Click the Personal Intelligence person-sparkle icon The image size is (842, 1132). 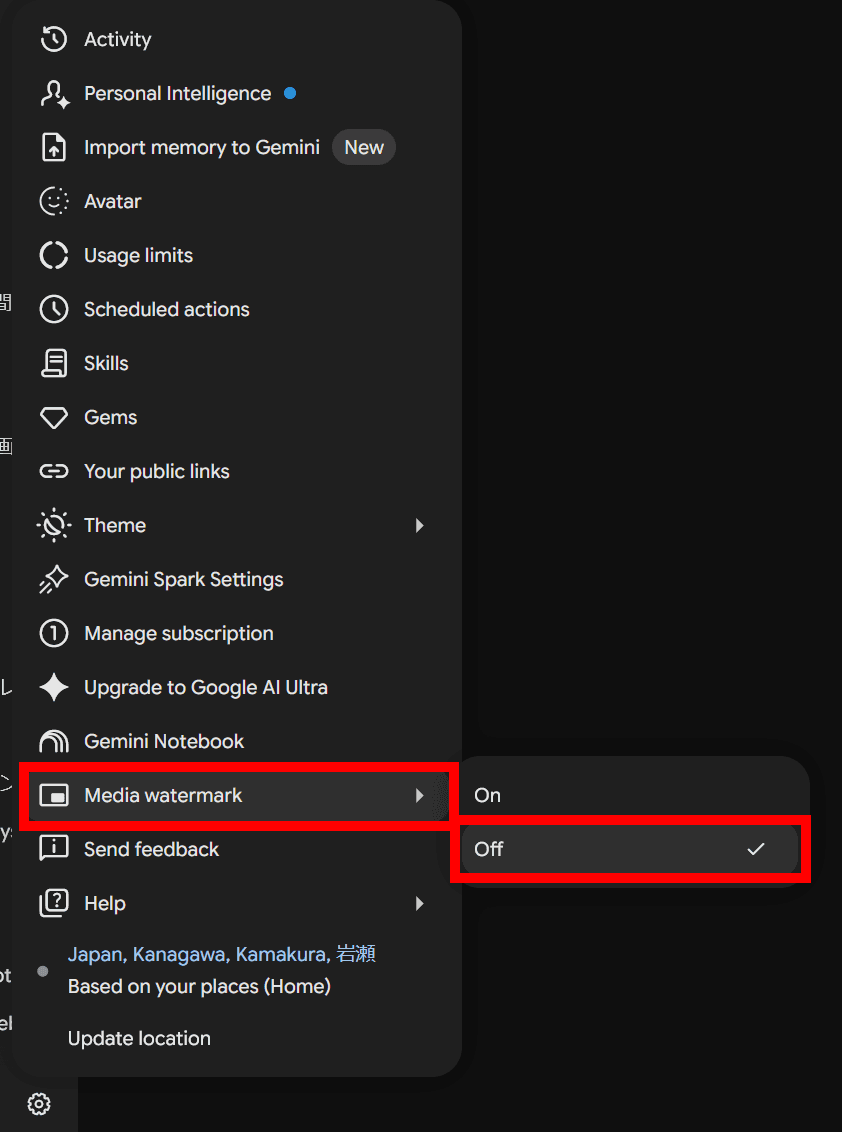(x=54, y=94)
